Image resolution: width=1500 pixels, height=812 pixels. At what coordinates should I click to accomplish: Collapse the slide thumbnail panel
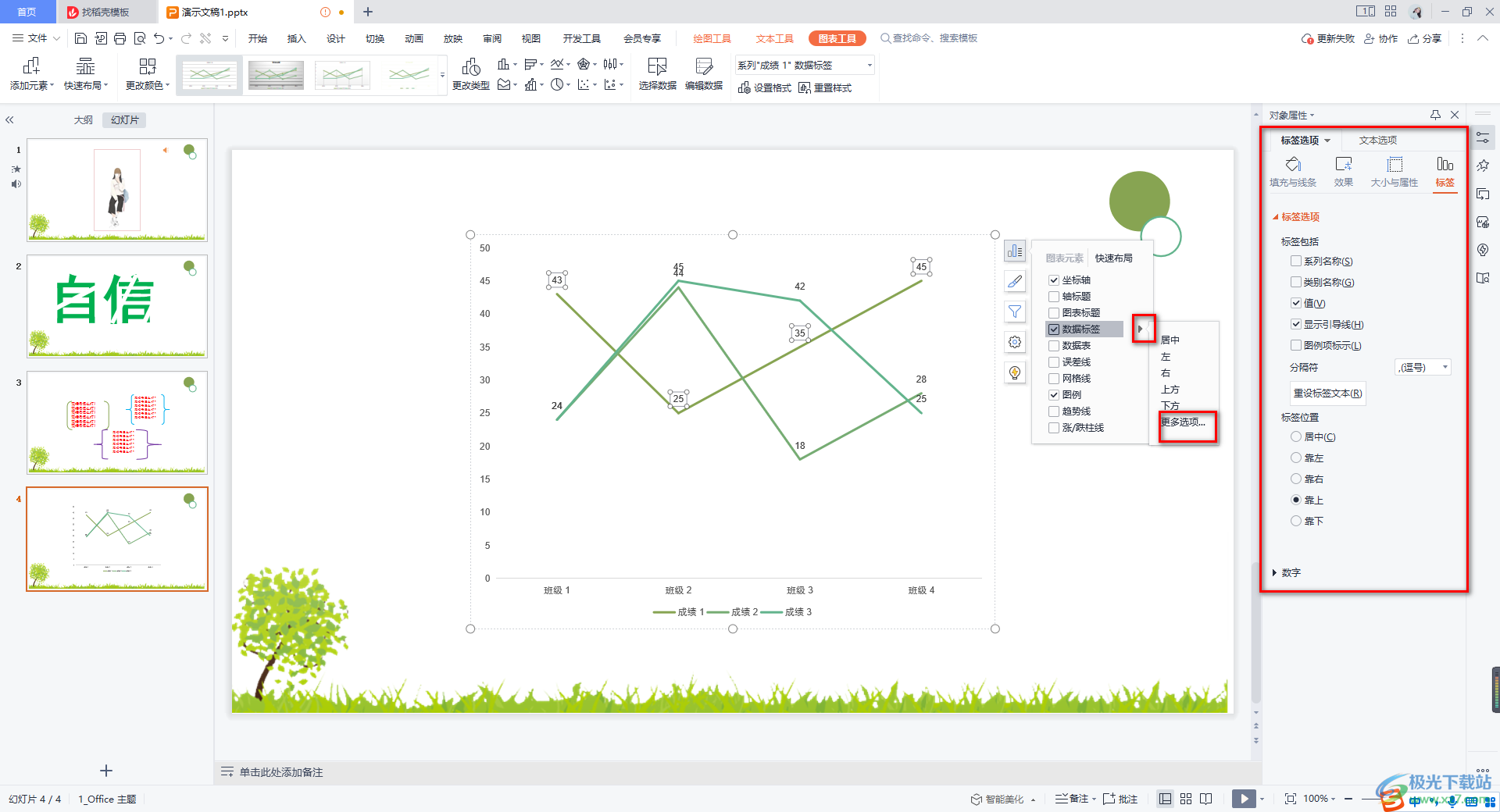coord(9,120)
